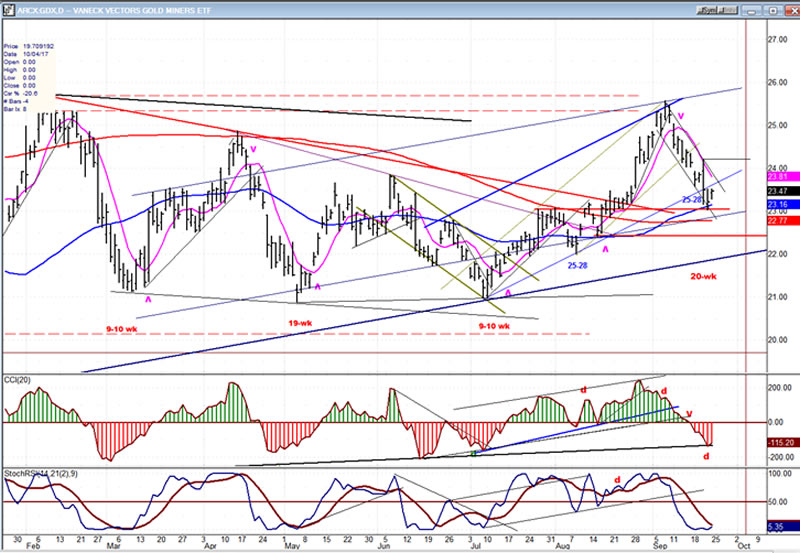Viewport: 800px width, 553px height.
Task: Click the Feb month label on time axis
Action: coord(33,546)
